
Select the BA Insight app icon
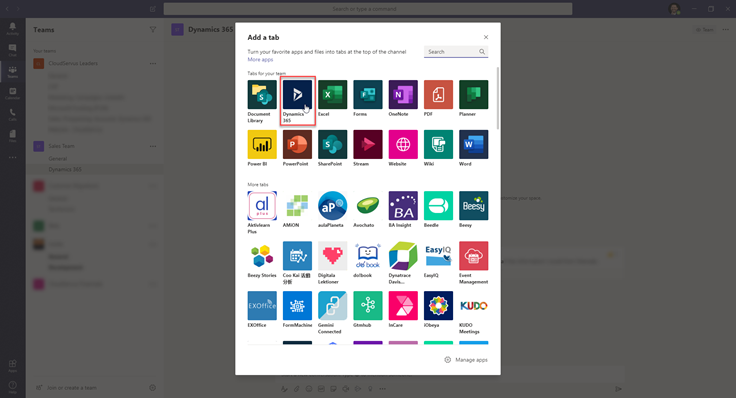click(x=403, y=206)
